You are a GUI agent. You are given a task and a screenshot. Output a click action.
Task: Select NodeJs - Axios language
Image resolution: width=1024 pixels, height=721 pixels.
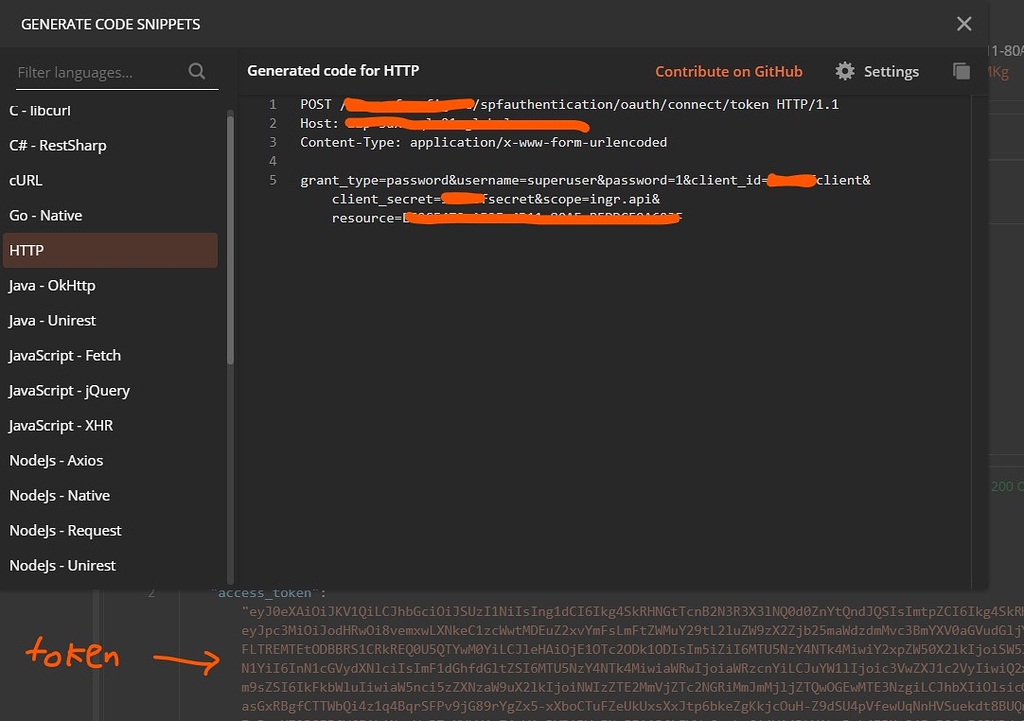(110, 460)
